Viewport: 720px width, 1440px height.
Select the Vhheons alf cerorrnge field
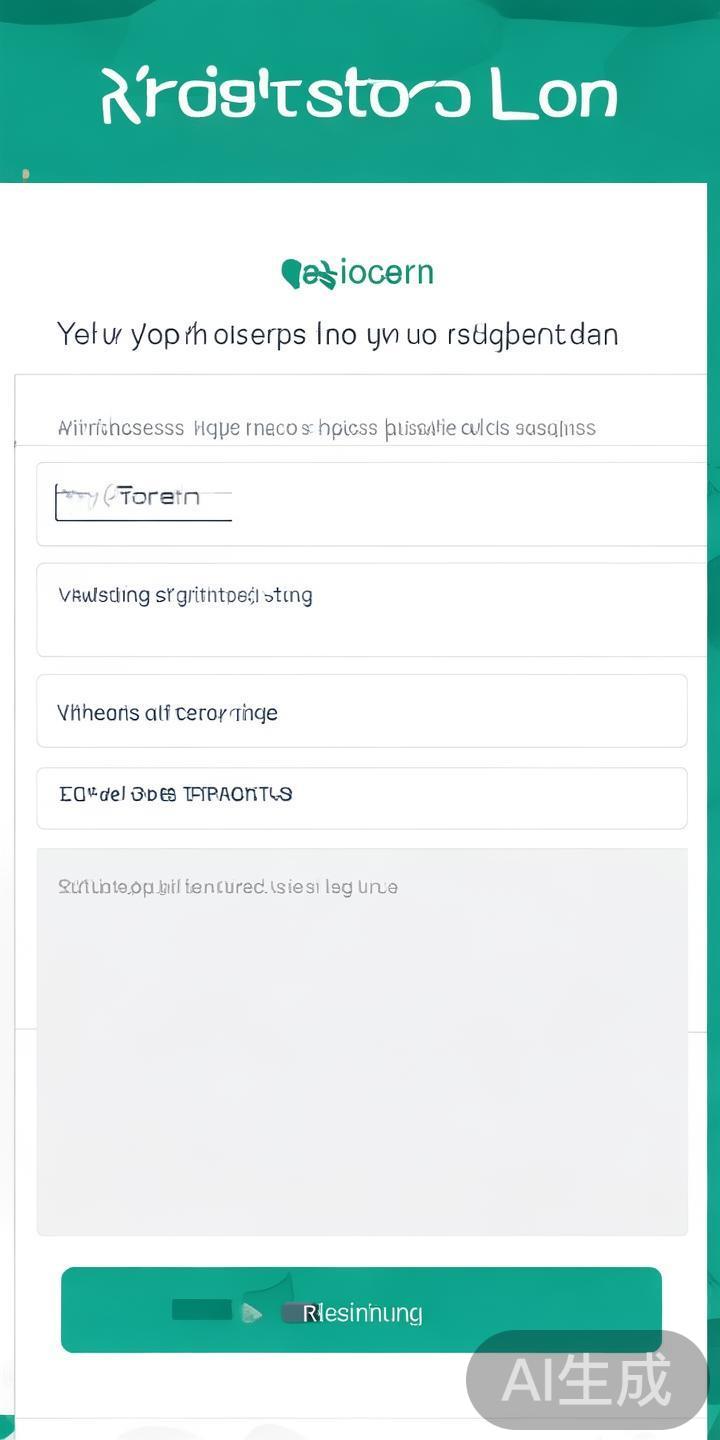(x=361, y=711)
